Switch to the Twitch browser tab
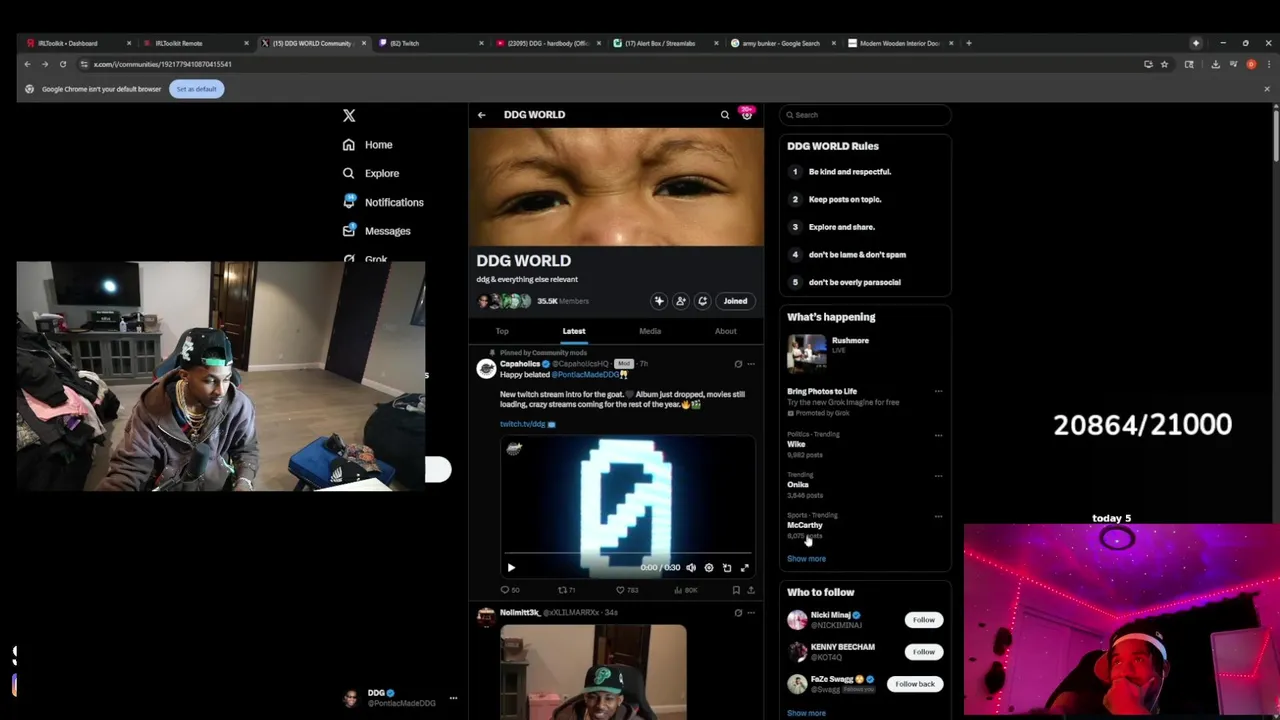 430,43
